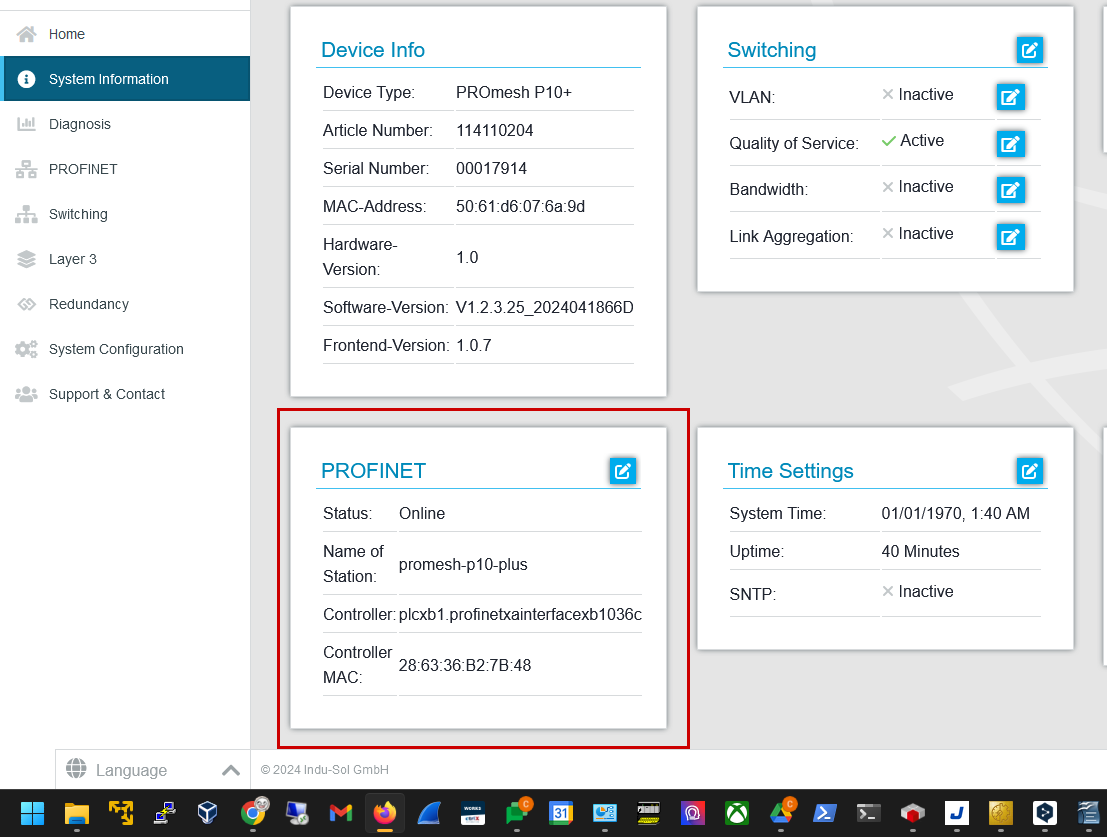
Task: Click the Serial Number value 00017914
Action: (x=491, y=168)
